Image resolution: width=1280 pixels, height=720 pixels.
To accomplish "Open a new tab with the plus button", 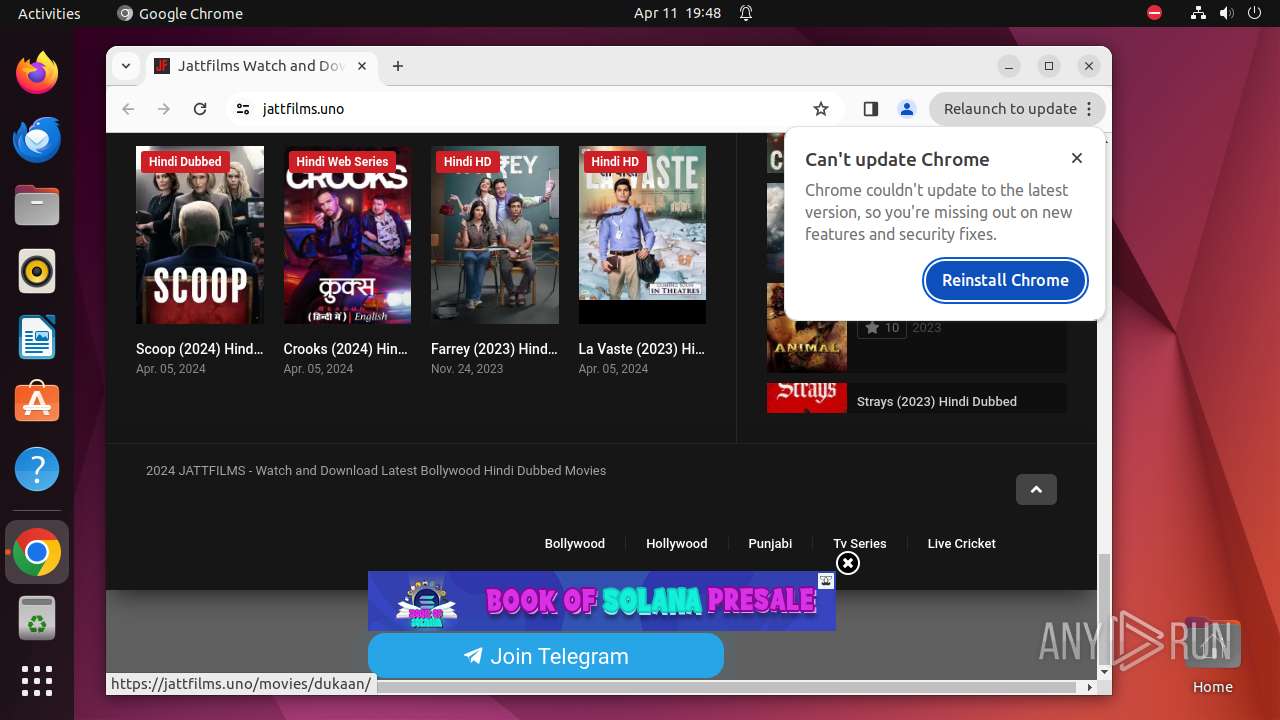I will click(398, 66).
